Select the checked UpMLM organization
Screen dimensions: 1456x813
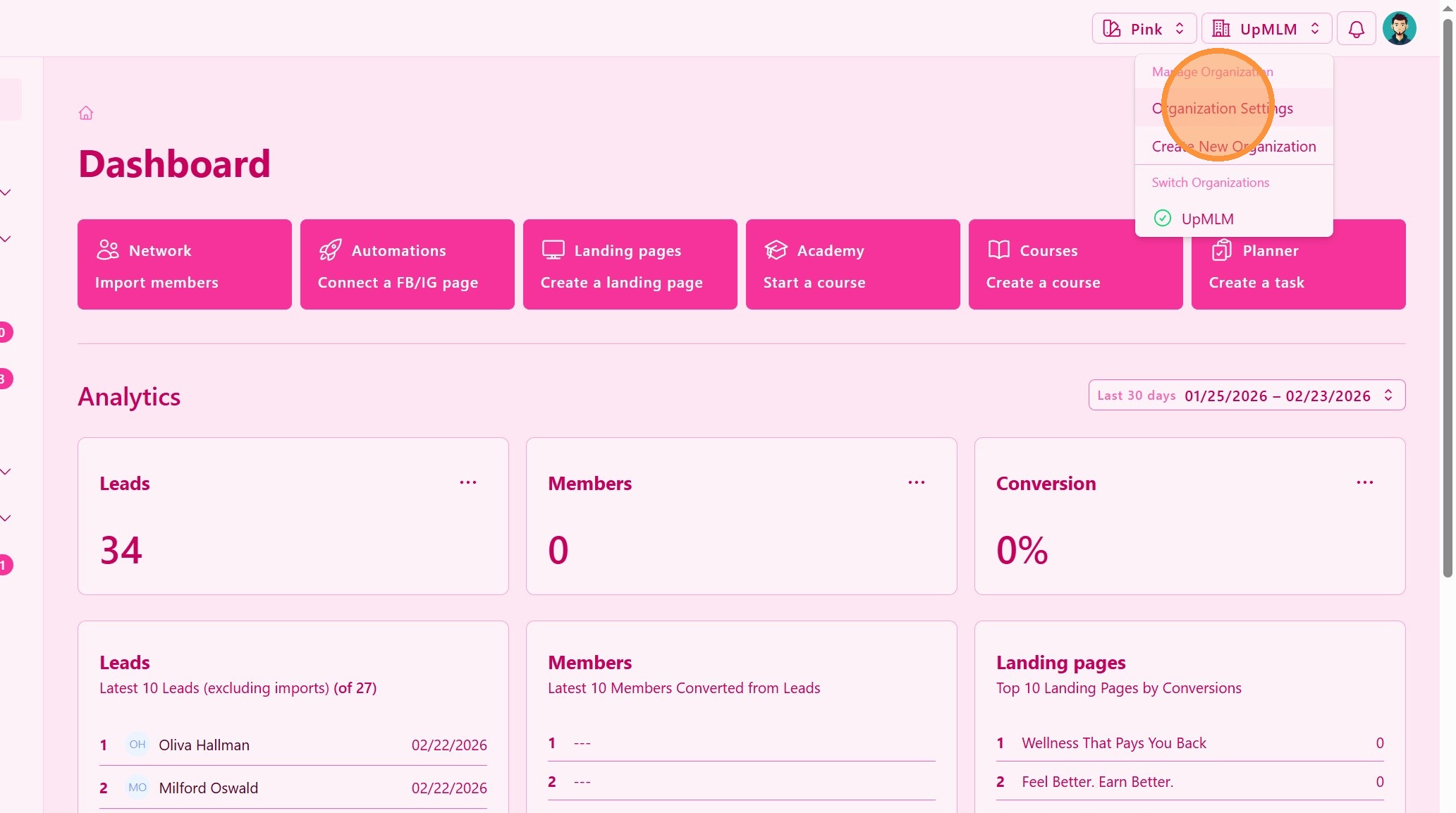[x=1206, y=219]
